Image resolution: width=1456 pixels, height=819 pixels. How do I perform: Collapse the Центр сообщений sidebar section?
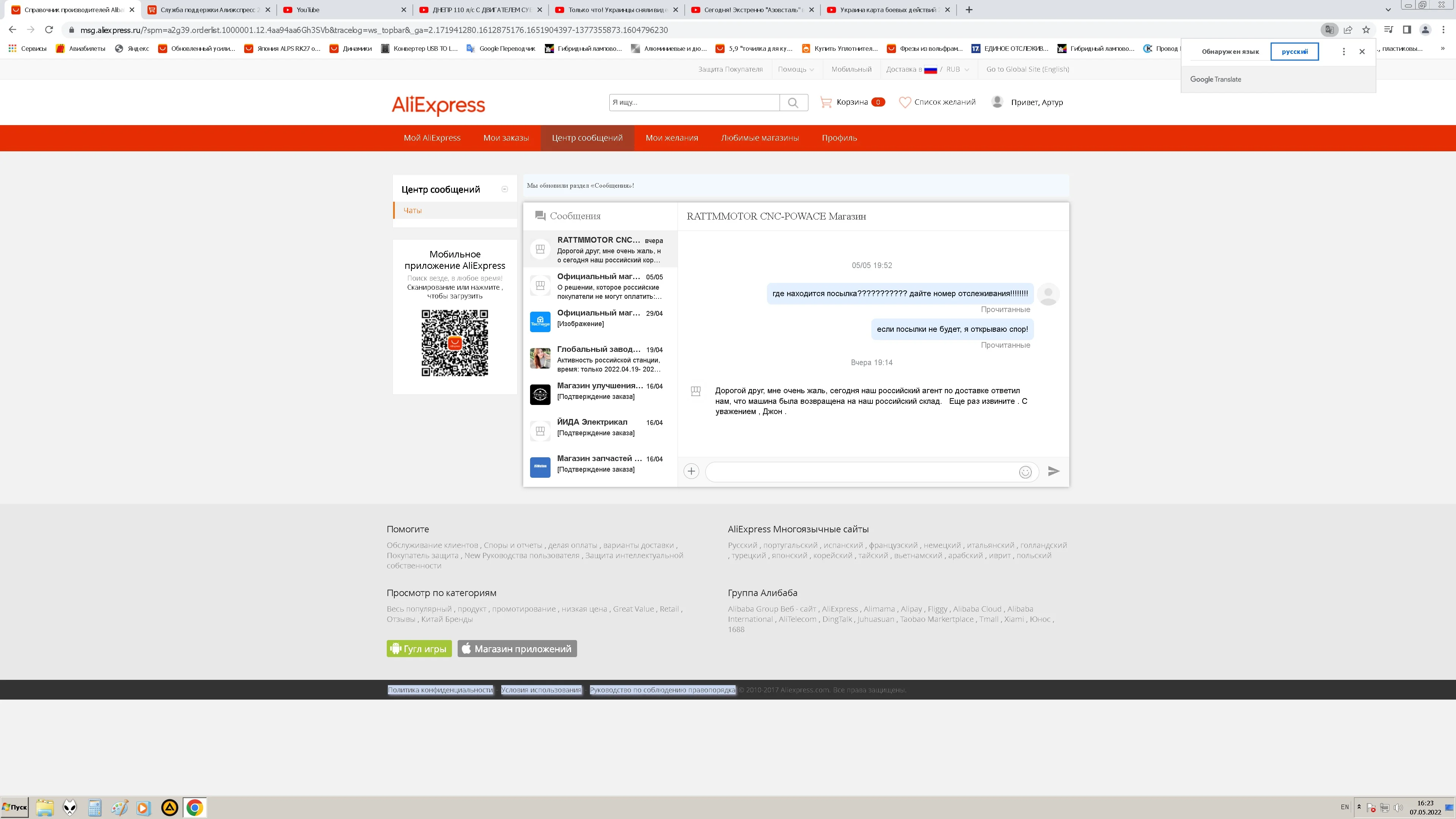pyautogui.click(x=505, y=189)
